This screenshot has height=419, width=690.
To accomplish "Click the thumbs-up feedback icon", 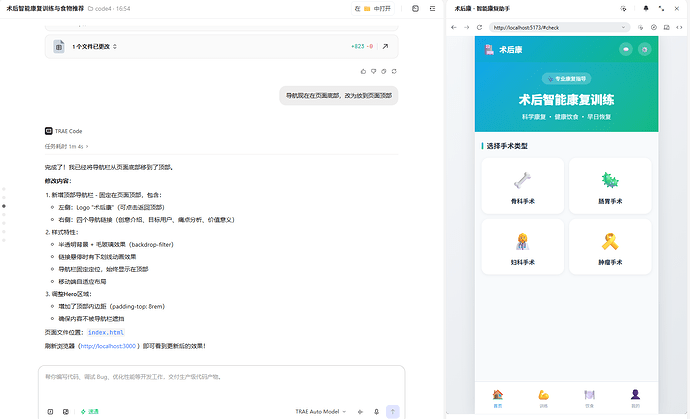I will pos(363,71).
